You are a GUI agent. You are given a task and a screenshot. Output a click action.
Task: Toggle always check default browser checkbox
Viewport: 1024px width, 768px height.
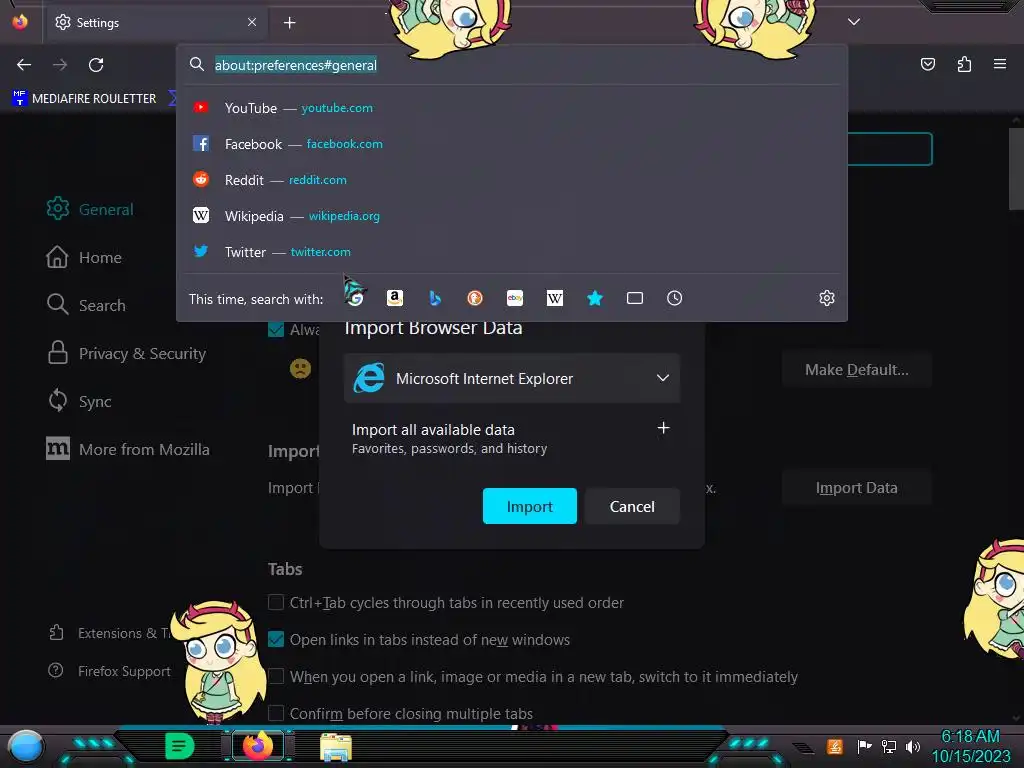coord(276,329)
